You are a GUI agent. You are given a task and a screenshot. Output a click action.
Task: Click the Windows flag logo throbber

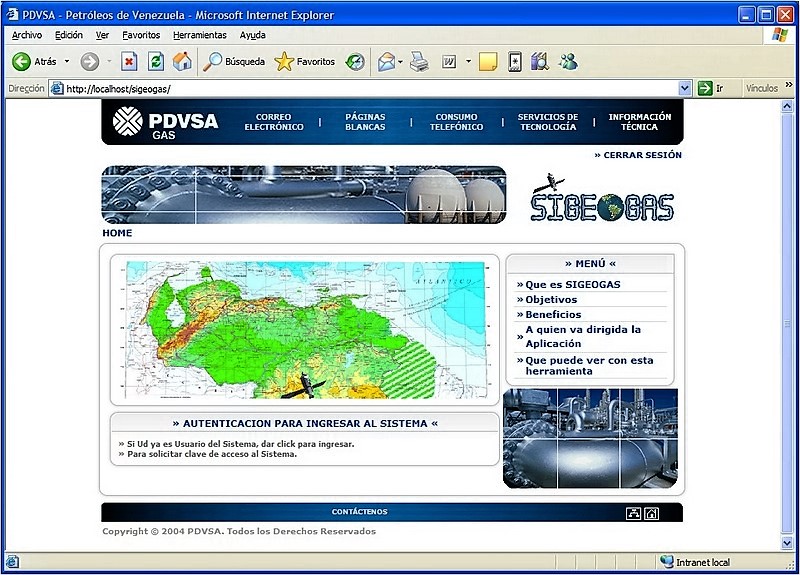coord(779,35)
